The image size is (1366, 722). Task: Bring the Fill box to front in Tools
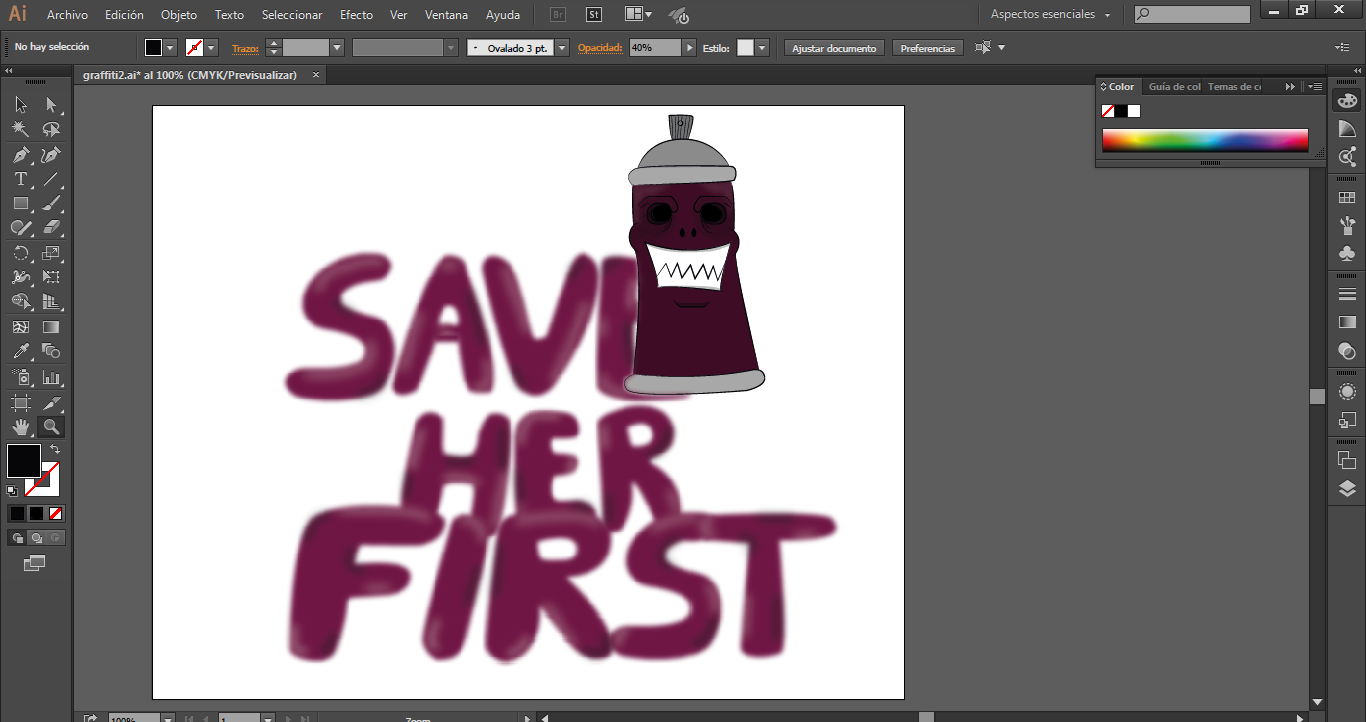23,461
